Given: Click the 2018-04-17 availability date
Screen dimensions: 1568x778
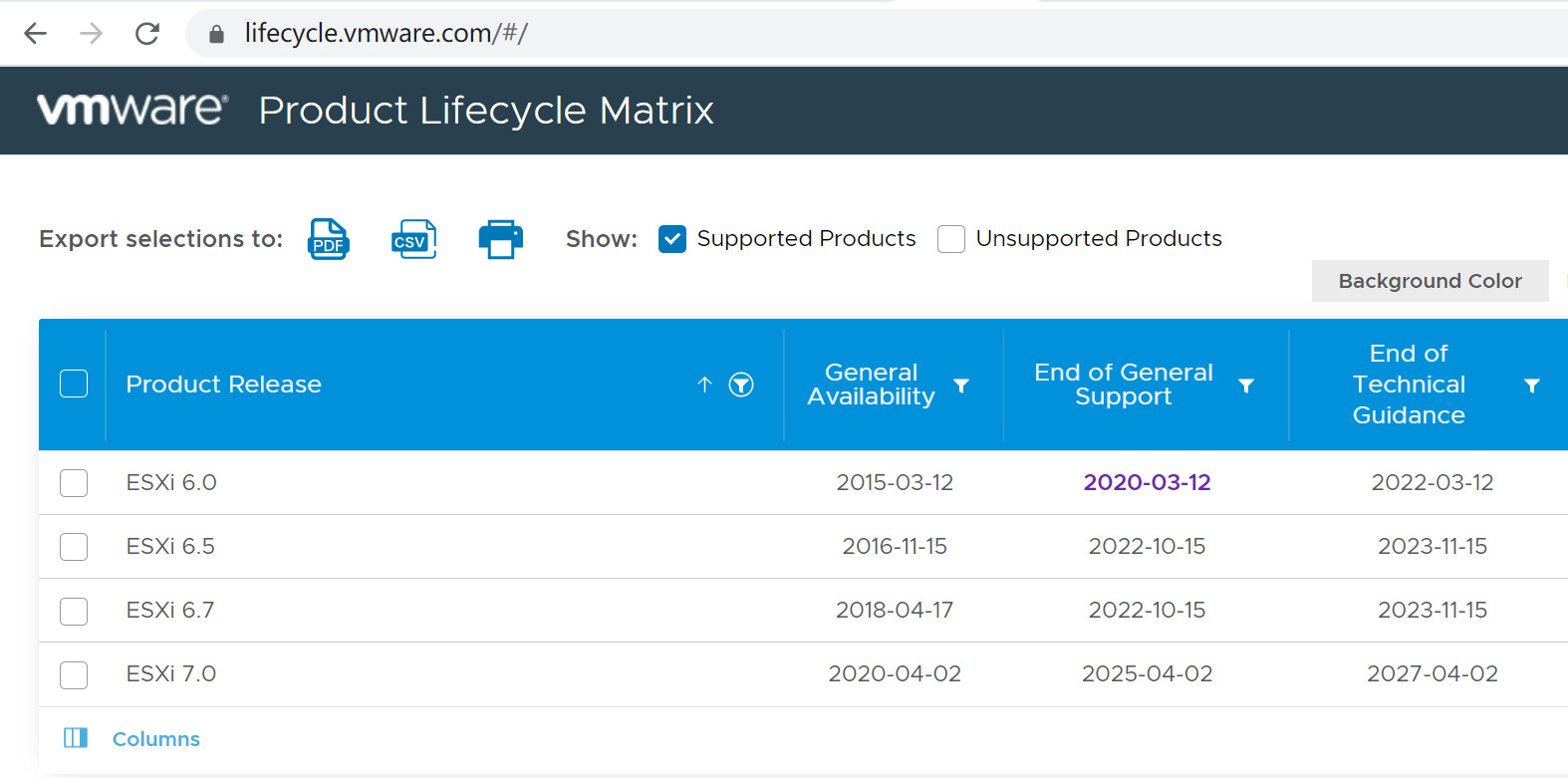Looking at the screenshot, I should [895, 610].
